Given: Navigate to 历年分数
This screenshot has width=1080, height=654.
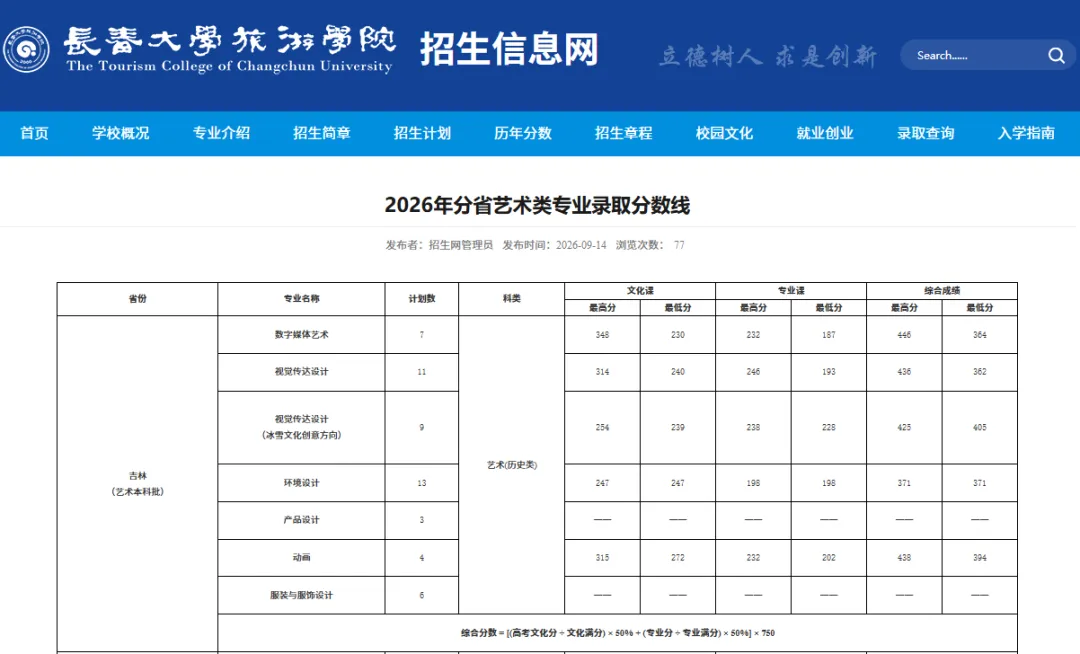Looking at the screenshot, I should point(523,134).
